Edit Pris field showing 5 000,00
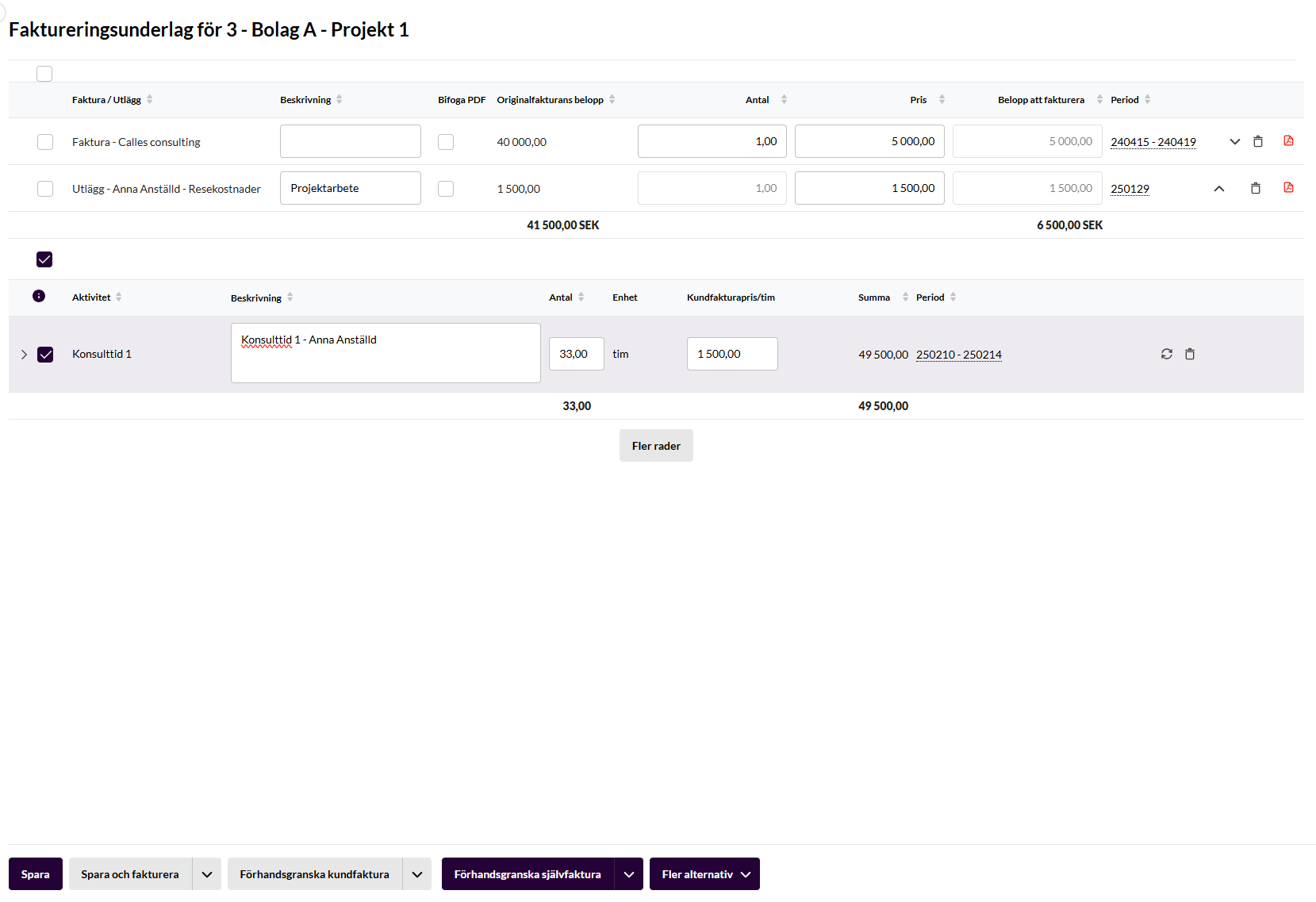Viewport: 1316px width, 902px height. pos(870,141)
